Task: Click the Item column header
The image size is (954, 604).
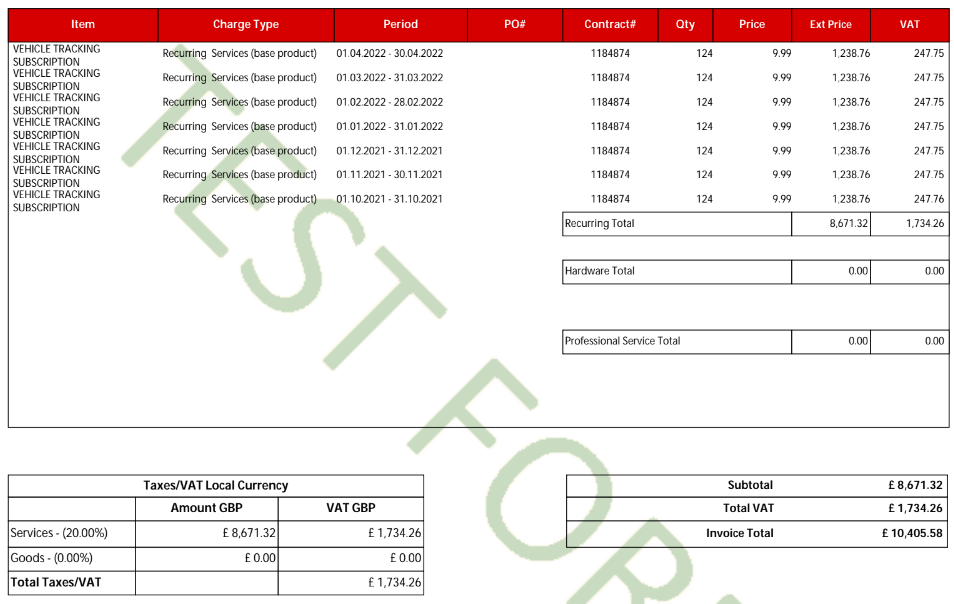Action: 83,25
